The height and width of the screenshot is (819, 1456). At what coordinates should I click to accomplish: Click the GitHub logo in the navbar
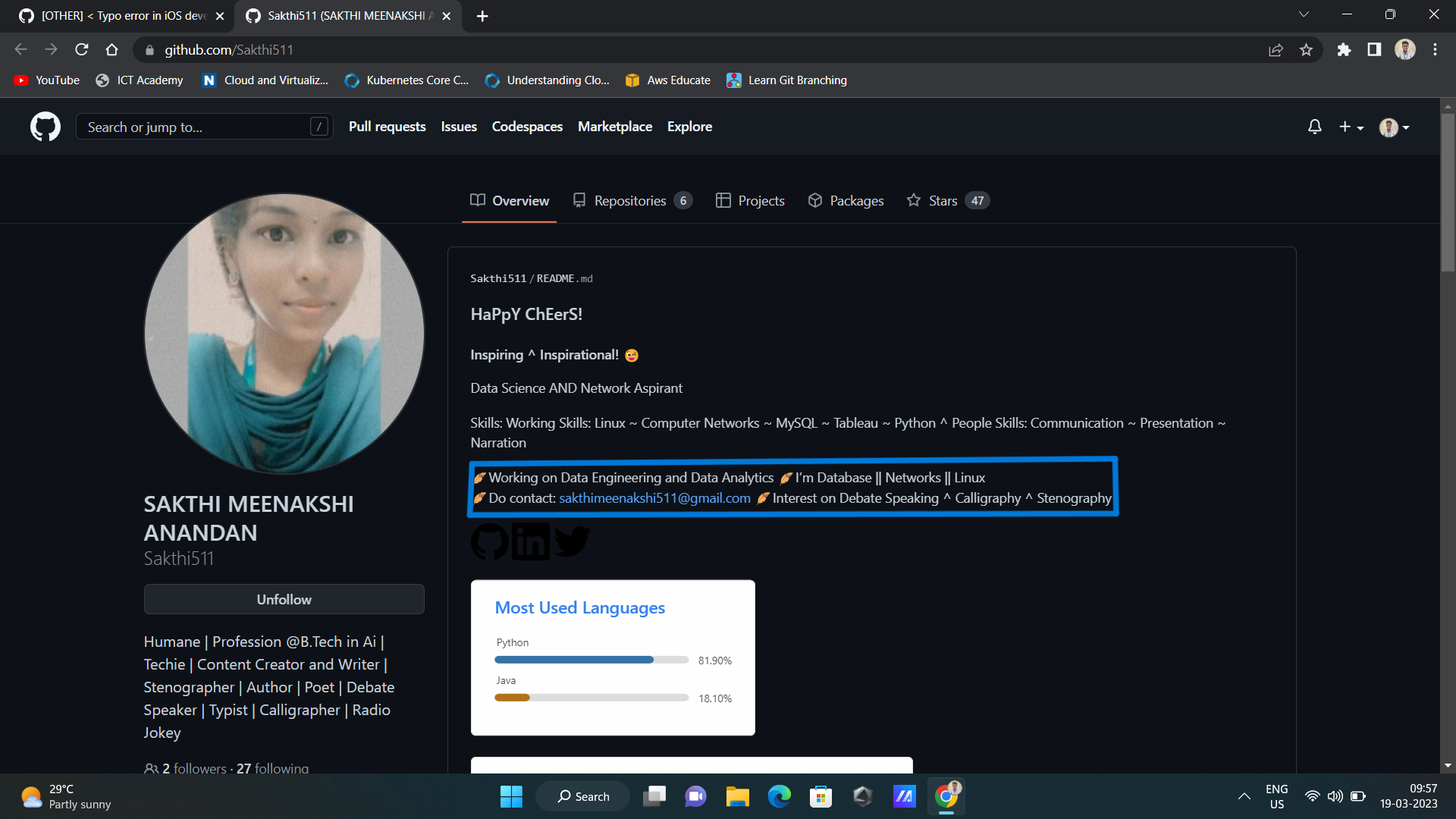[x=45, y=127]
